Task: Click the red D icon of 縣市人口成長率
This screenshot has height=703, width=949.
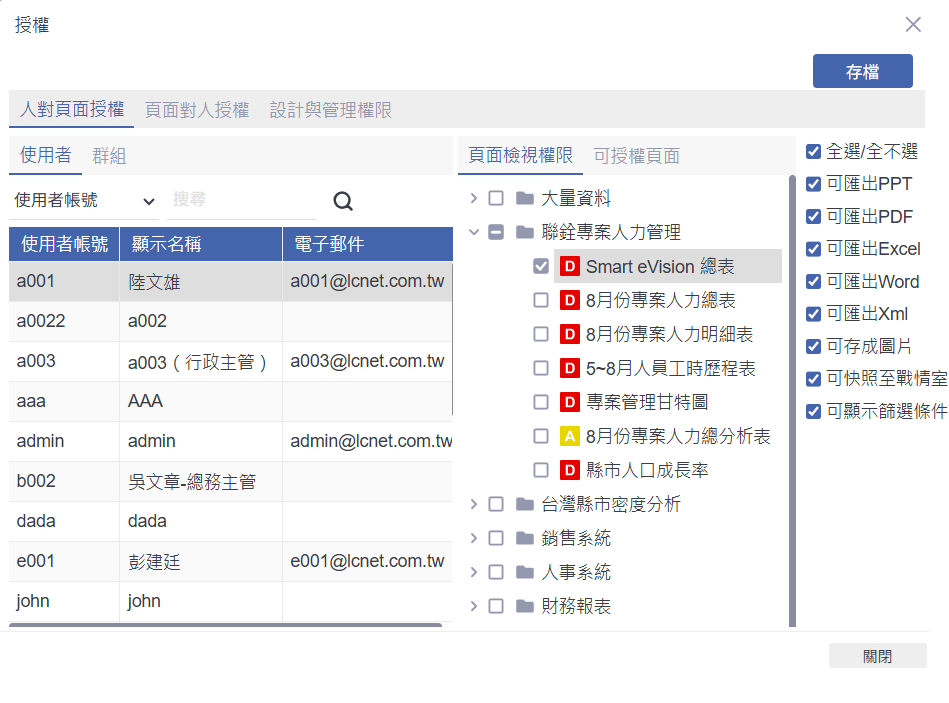Action: pyautogui.click(x=569, y=471)
